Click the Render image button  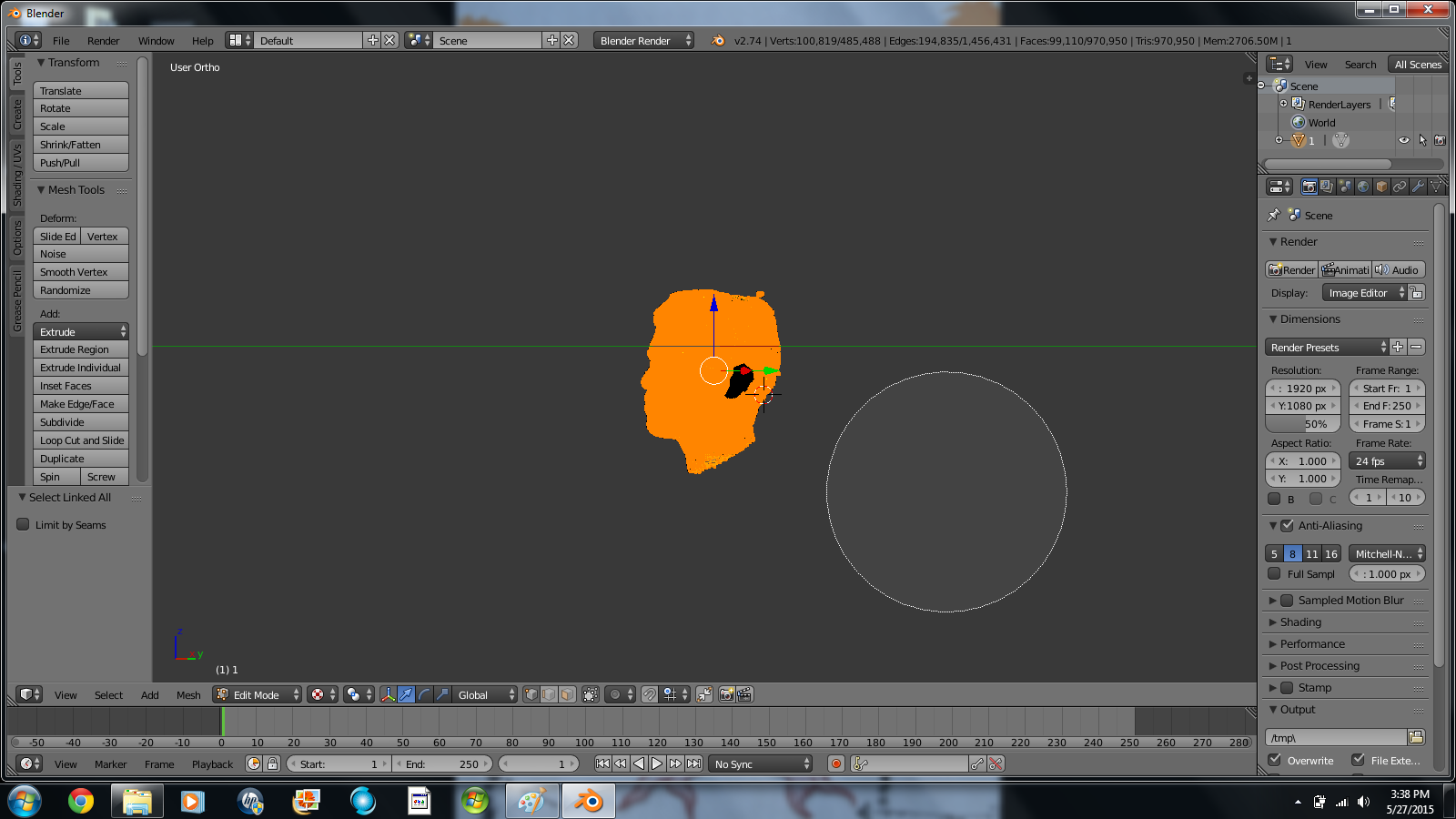click(x=1291, y=269)
